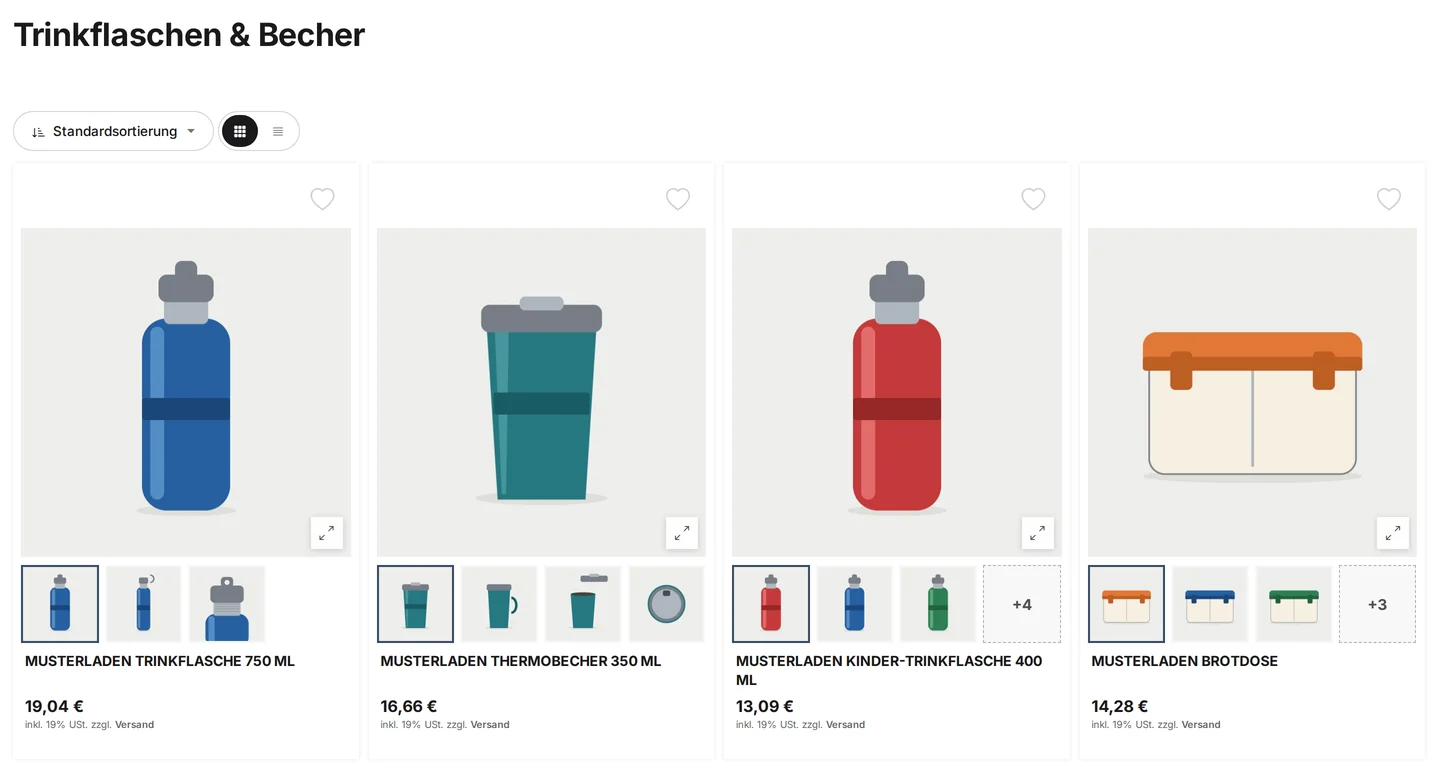This screenshot has width=1438, height=775.
Task: Enlarge the blue Trinkflasche product image
Action: (x=327, y=533)
